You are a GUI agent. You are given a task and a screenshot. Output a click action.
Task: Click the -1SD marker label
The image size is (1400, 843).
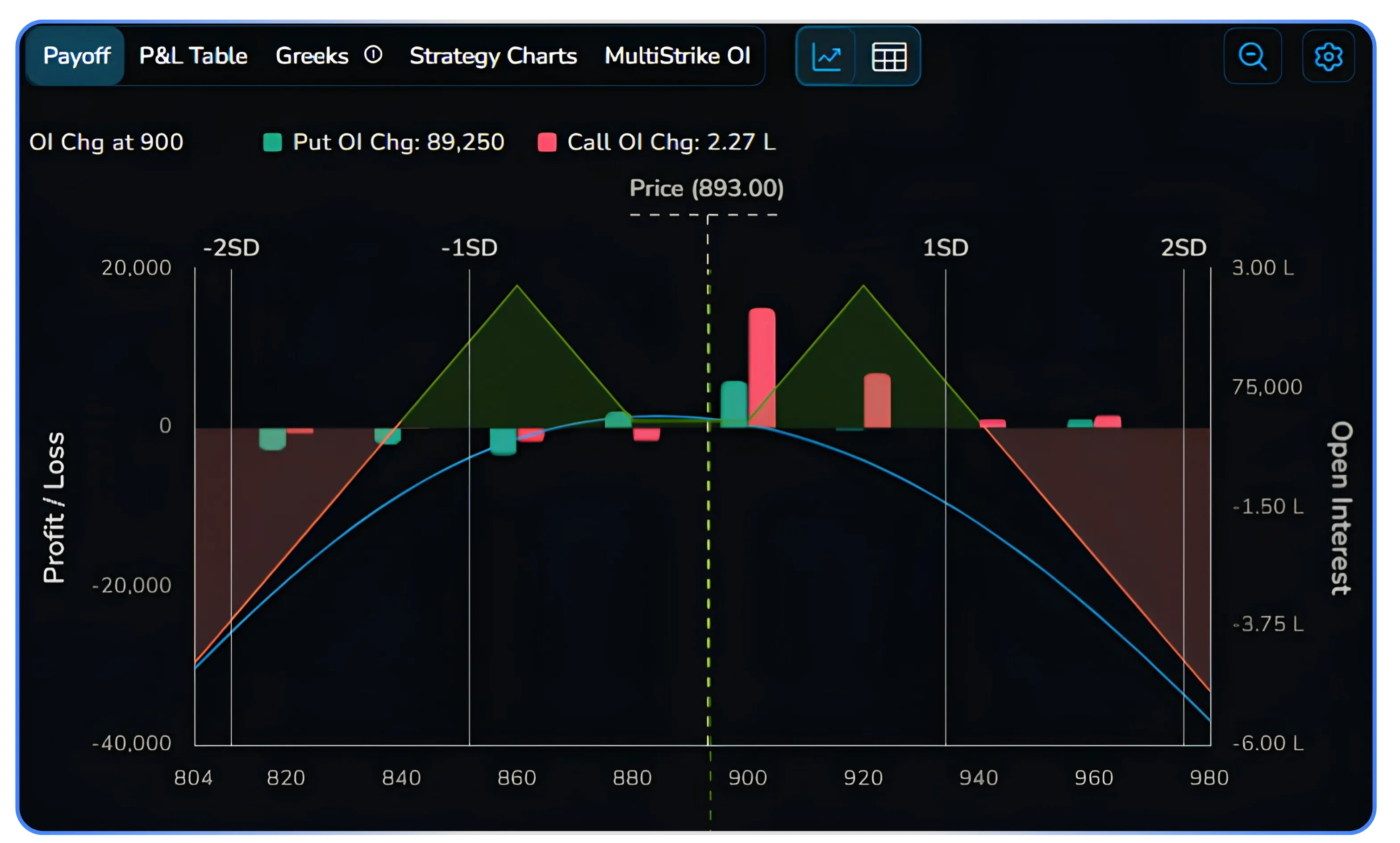coord(469,248)
